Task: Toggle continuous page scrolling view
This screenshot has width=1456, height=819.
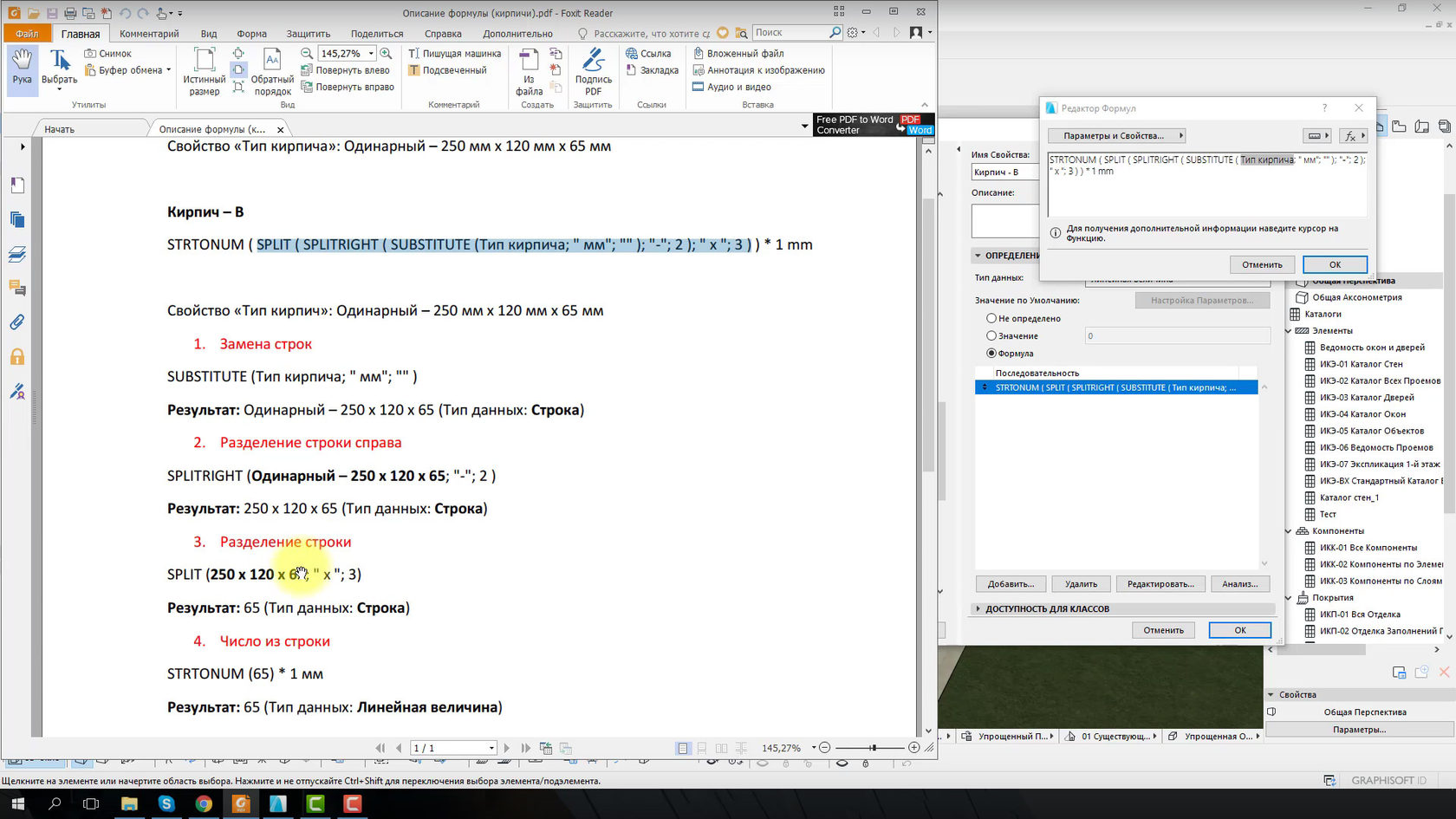Action: (x=702, y=748)
